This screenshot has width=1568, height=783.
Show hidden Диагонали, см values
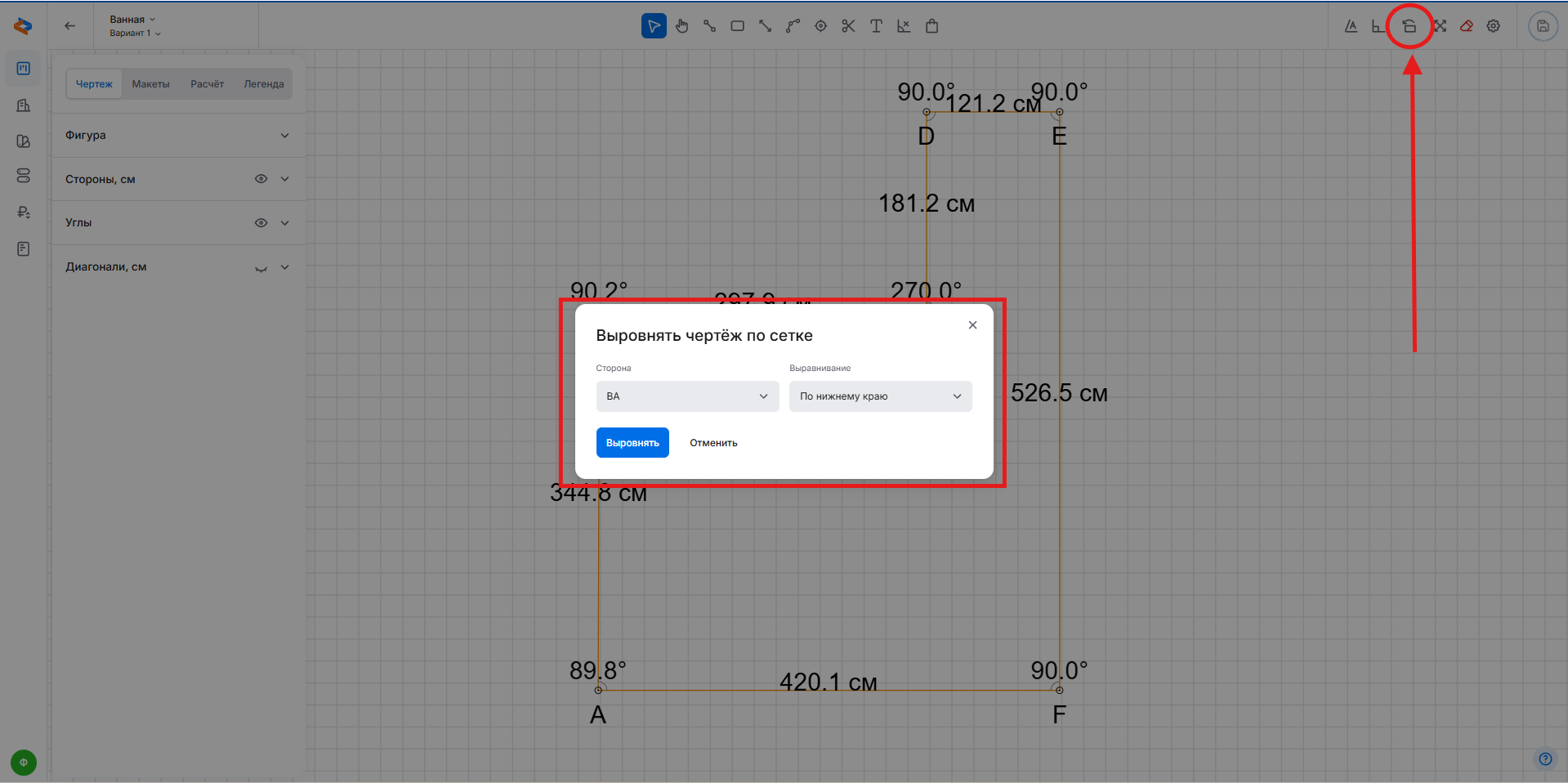tap(261, 268)
